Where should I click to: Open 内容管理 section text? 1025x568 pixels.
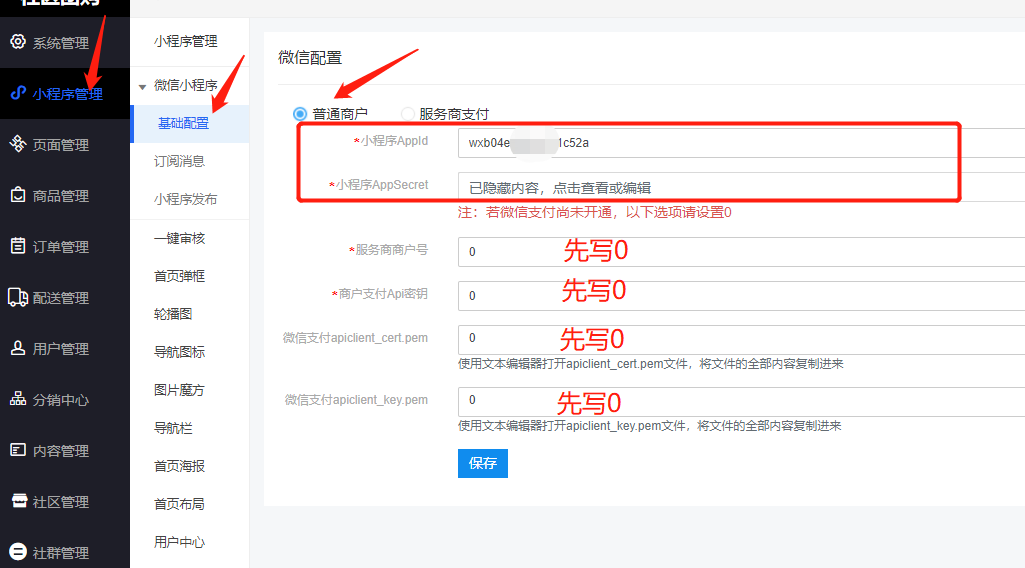[x=61, y=451]
